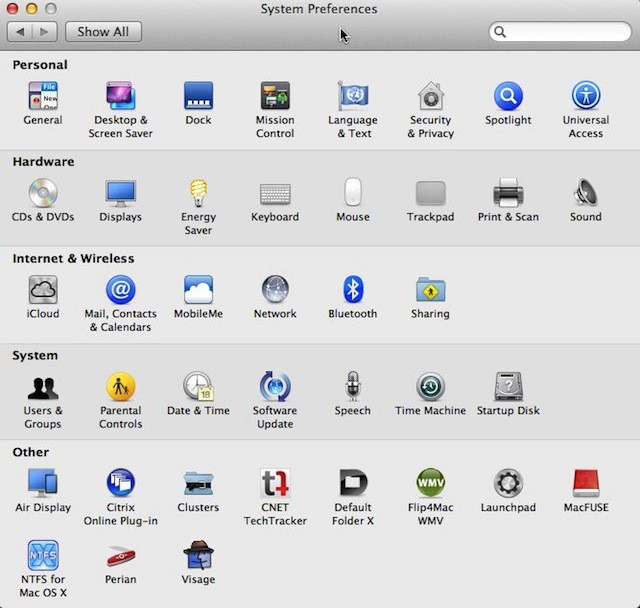The width and height of the screenshot is (640, 608).
Task: Open the Spotlight preference pane
Action: (x=508, y=97)
